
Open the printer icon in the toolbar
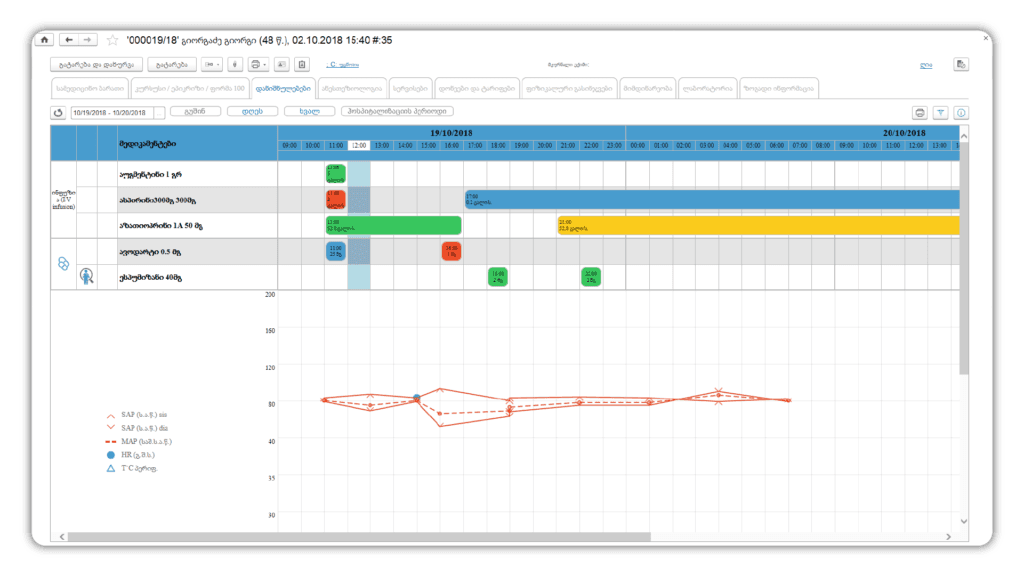(x=255, y=64)
